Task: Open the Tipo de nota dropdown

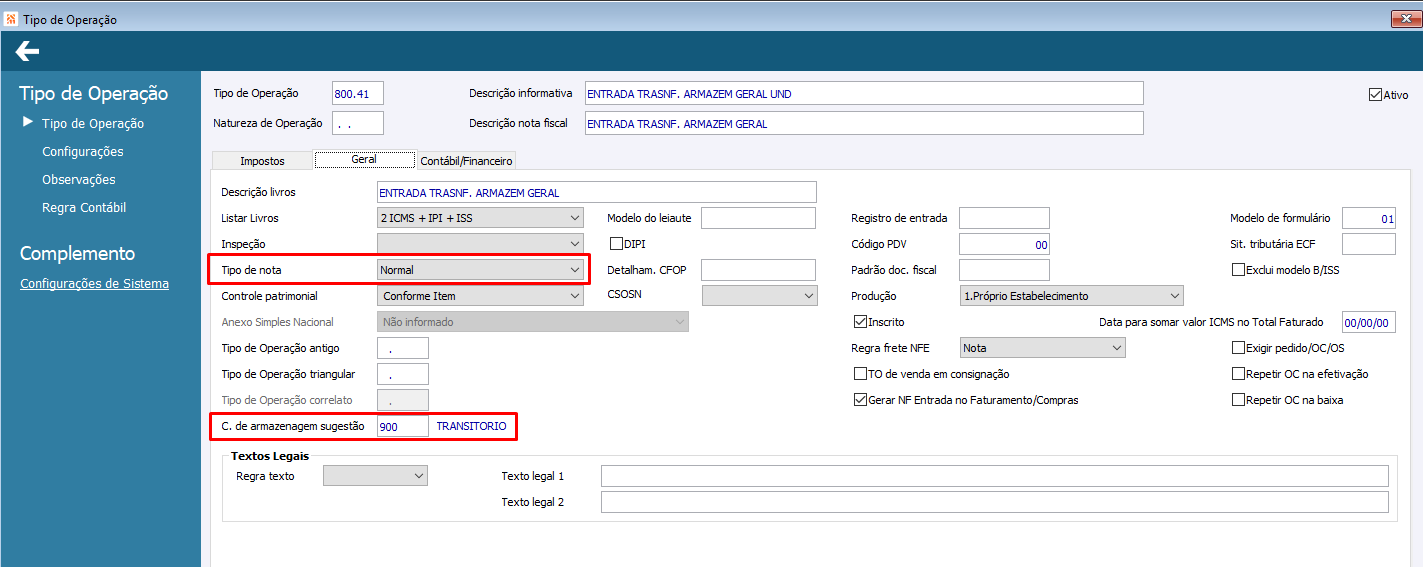Action: click(480, 270)
